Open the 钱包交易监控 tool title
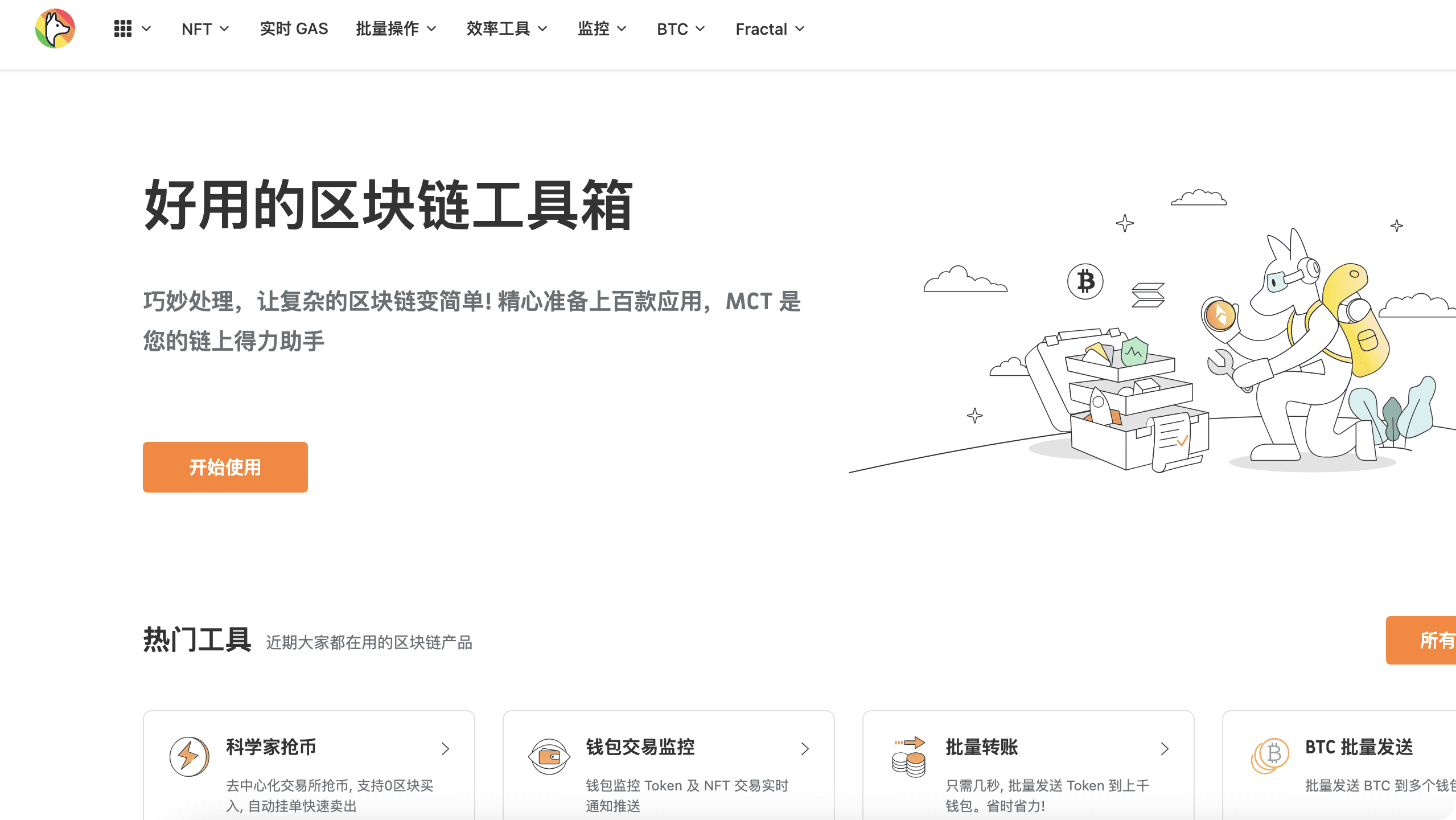This screenshot has width=1456, height=820. (640, 747)
